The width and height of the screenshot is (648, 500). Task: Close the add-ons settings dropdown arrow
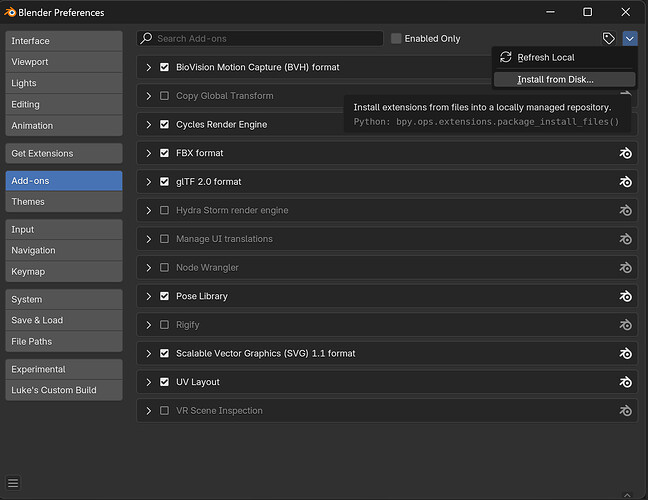(630, 39)
